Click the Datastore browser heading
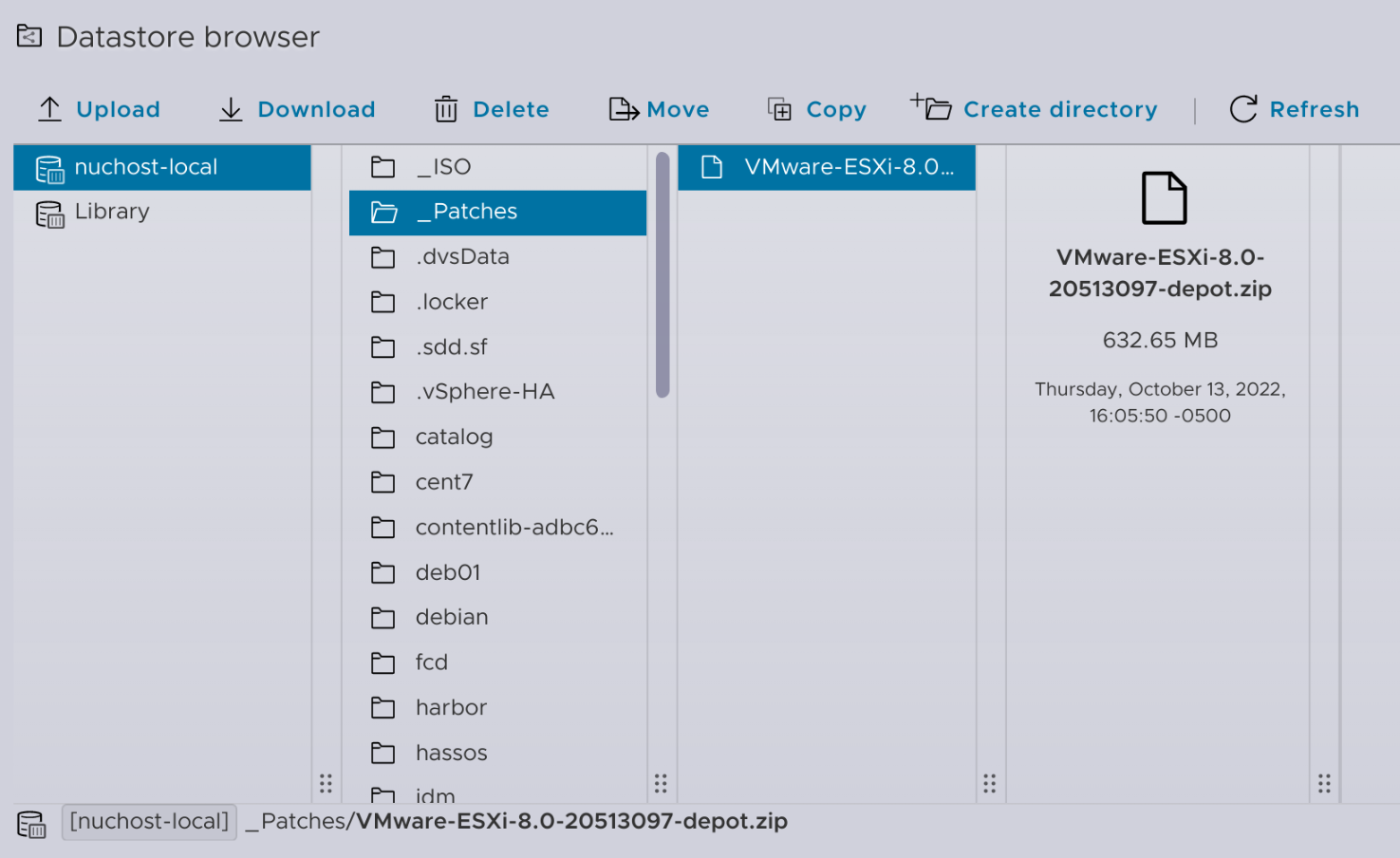 [188, 37]
